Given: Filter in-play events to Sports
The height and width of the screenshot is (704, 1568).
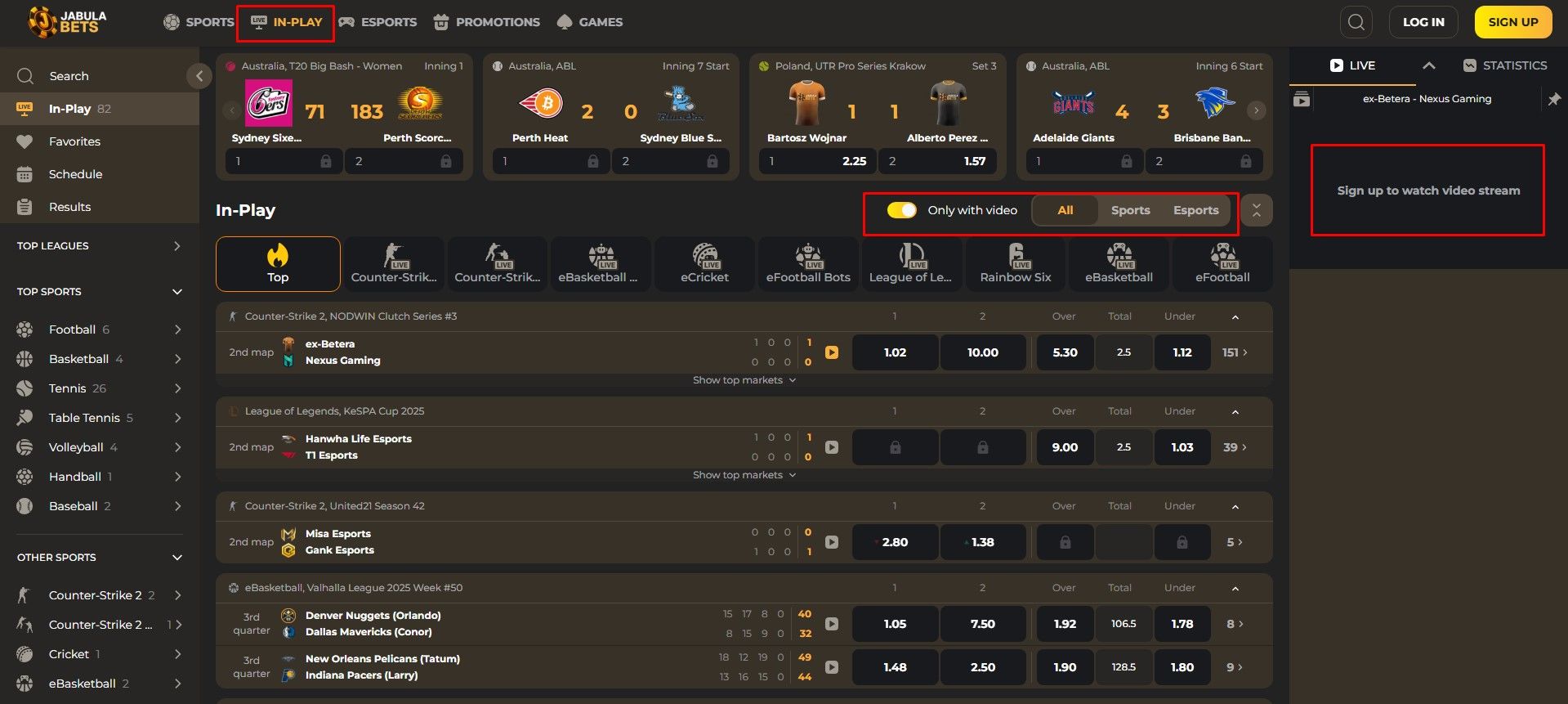Looking at the screenshot, I should coord(1130,210).
